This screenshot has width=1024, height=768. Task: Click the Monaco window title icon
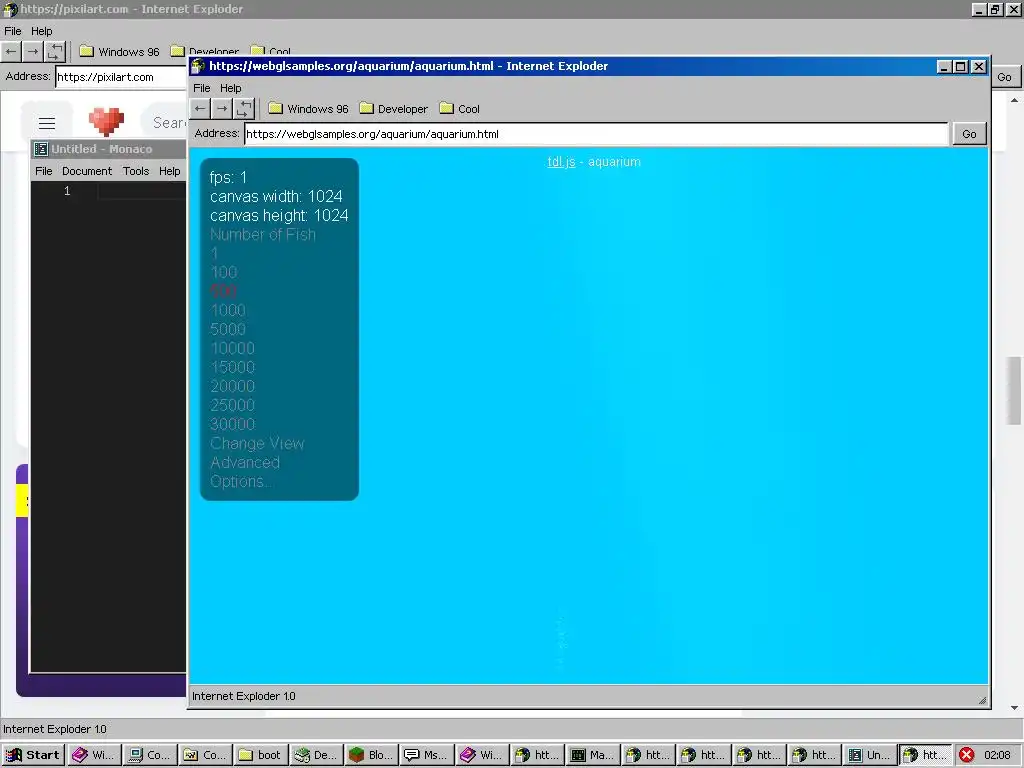click(x=41, y=149)
